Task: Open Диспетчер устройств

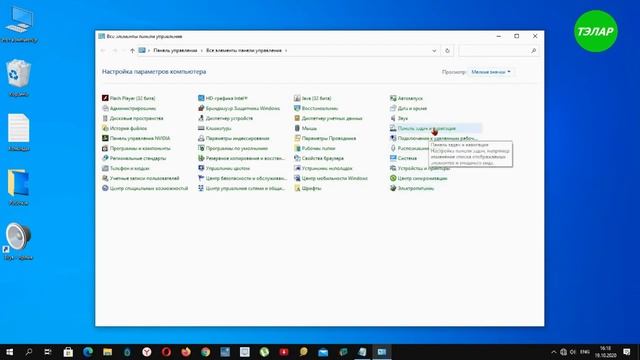Action: tap(225, 118)
